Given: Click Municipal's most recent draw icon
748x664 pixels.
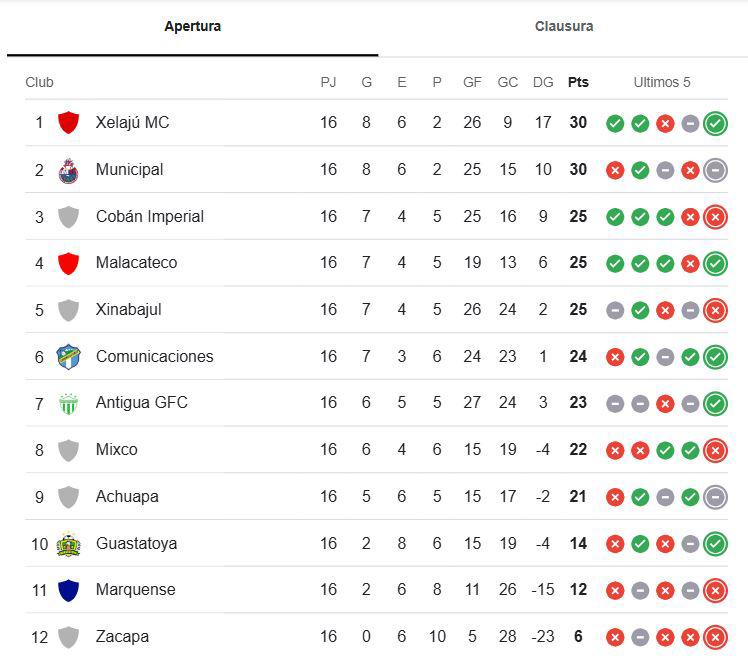Looking at the screenshot, I should pos(715,170).
